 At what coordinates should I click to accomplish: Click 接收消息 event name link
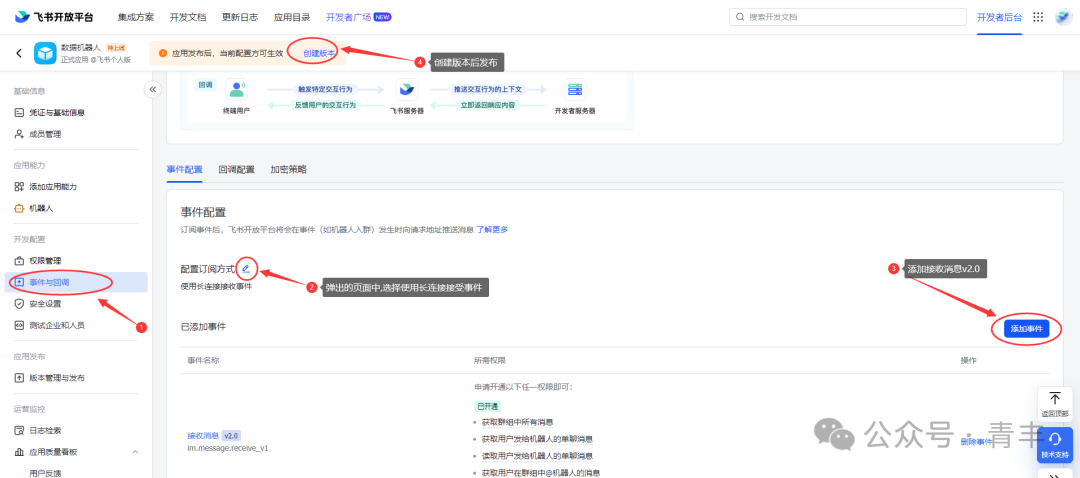coord(202,435)
